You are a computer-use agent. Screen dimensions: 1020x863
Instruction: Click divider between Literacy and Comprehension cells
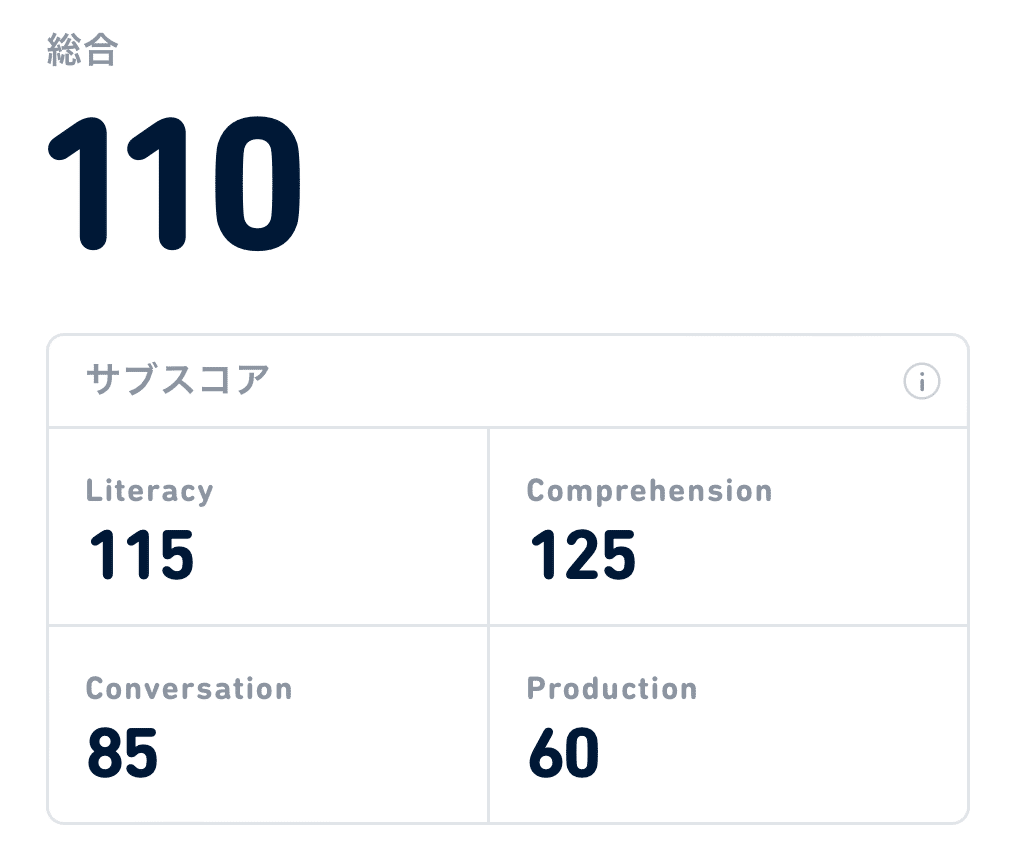pyautogui.click(x=488, y=526)
